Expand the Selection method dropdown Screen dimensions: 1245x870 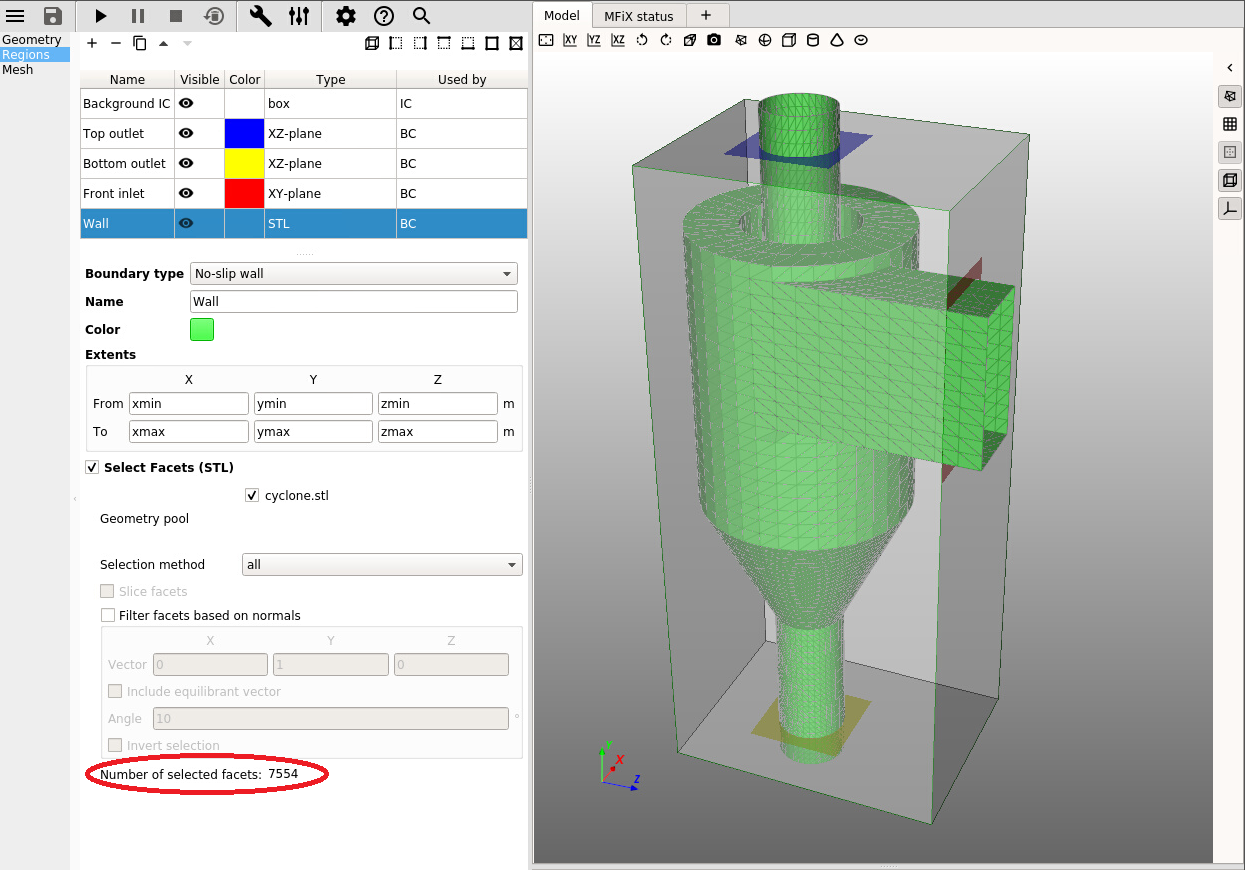pyautogui.click(x=382, y=564)
